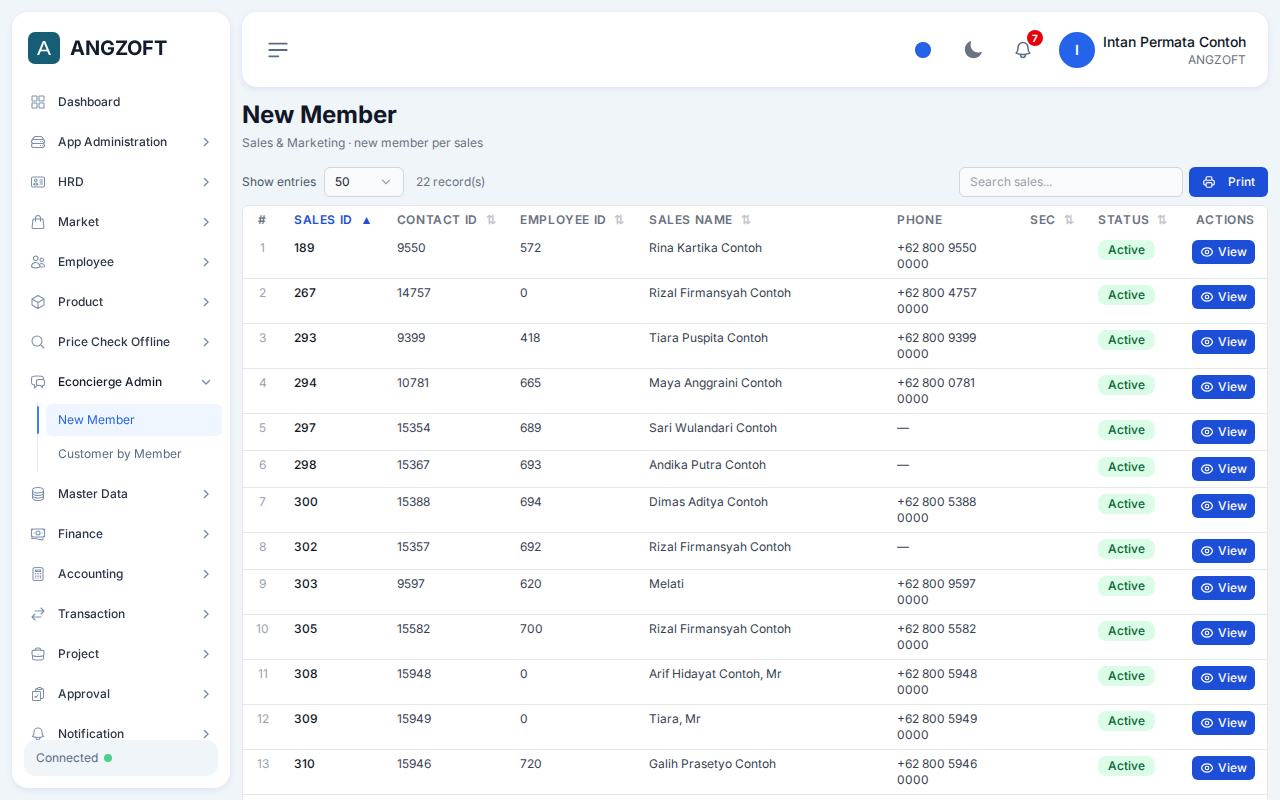1280x800 pixels.
Task: Expand the Employee submenu chevron
Action: click(206, 262)
